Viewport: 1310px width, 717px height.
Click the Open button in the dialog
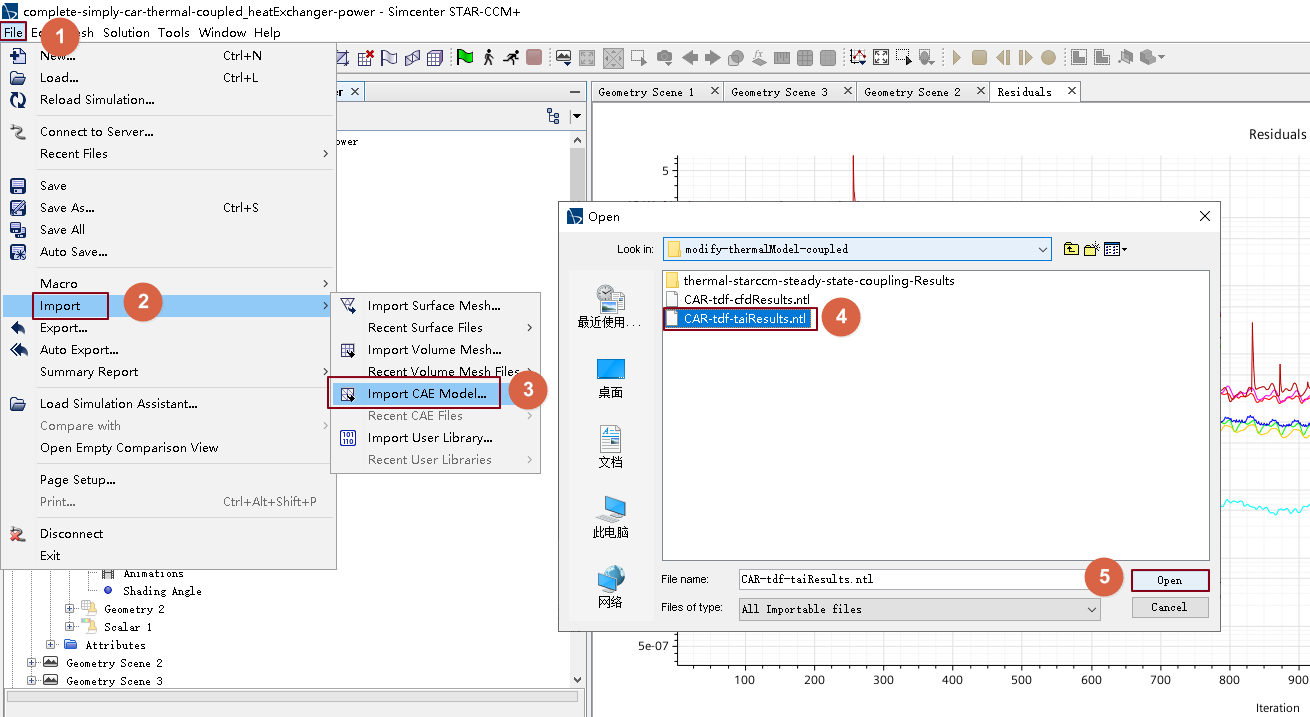coord(1170,580)
